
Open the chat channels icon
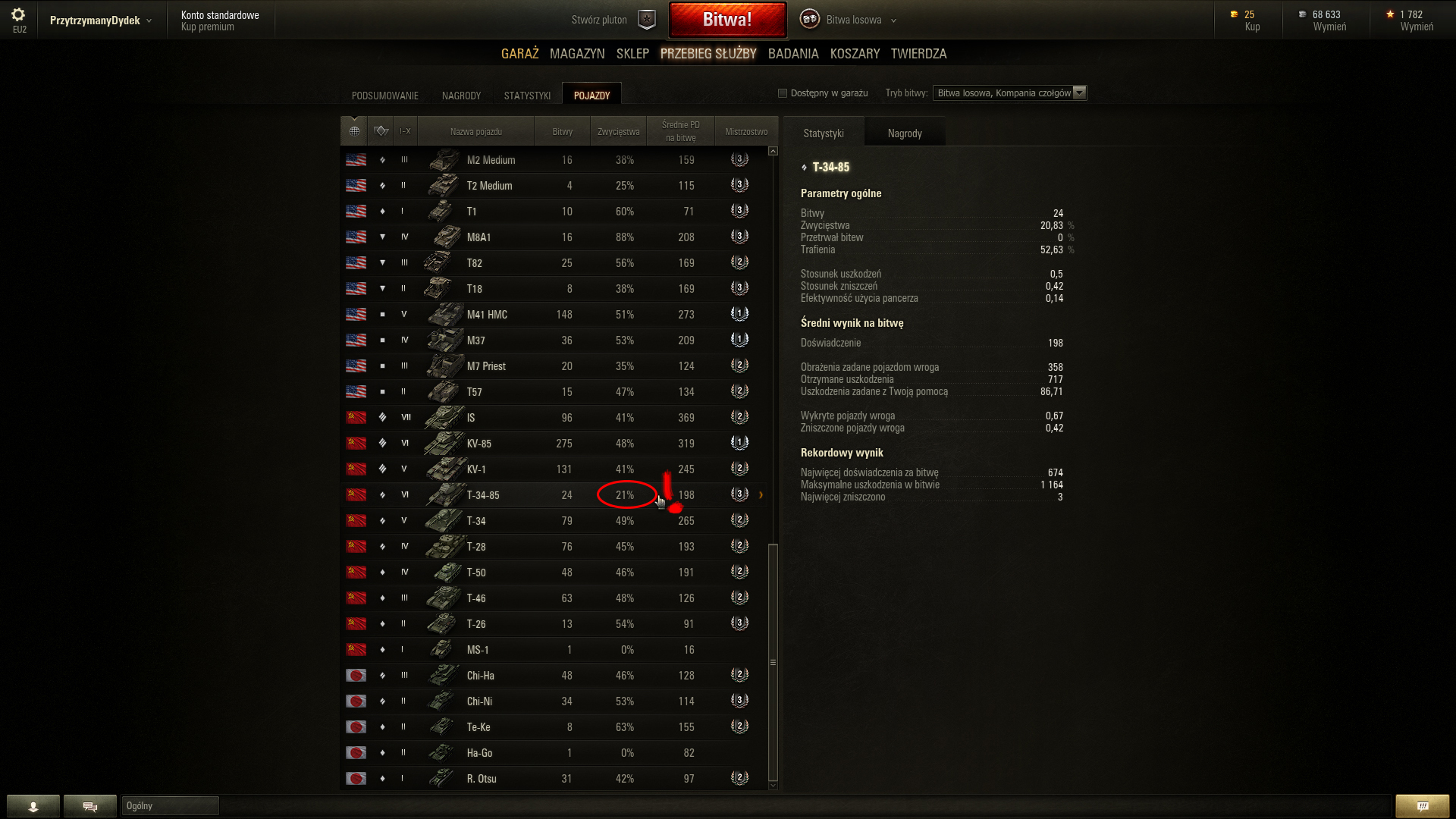pos(90,806)
